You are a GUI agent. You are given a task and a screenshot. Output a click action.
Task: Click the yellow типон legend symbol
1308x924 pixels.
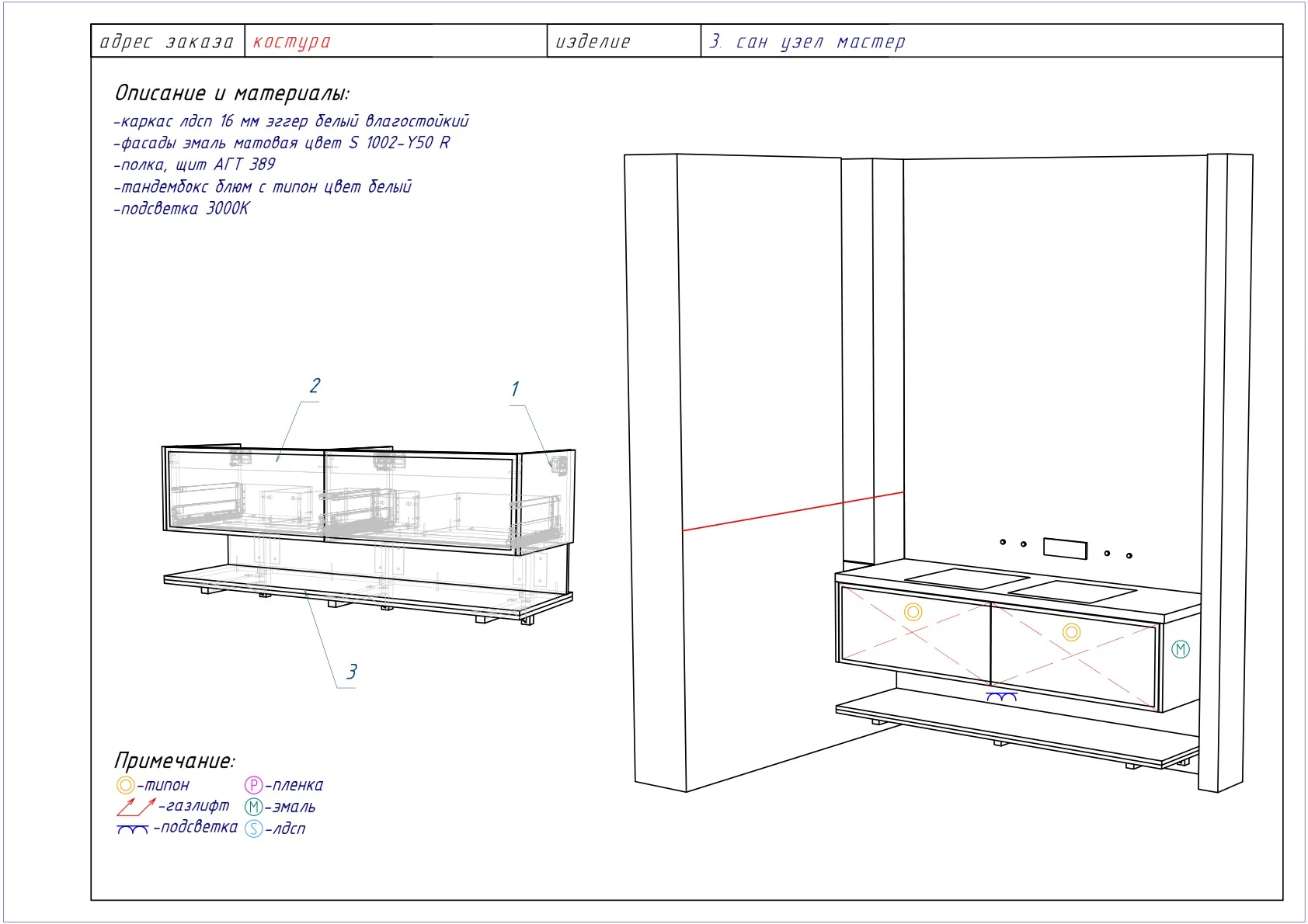(125, 785)
